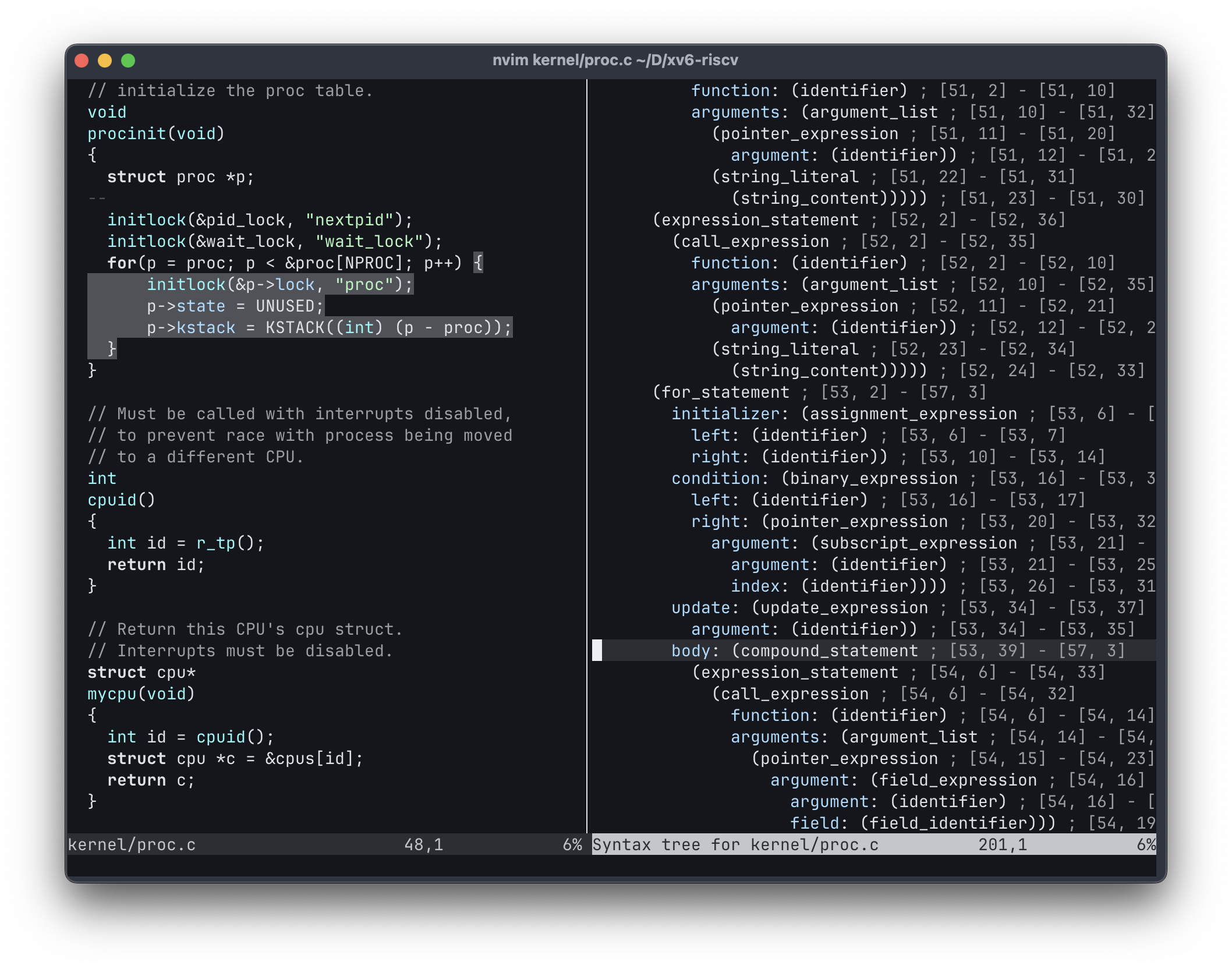Click the cpuid function definition

coord(119,500)
